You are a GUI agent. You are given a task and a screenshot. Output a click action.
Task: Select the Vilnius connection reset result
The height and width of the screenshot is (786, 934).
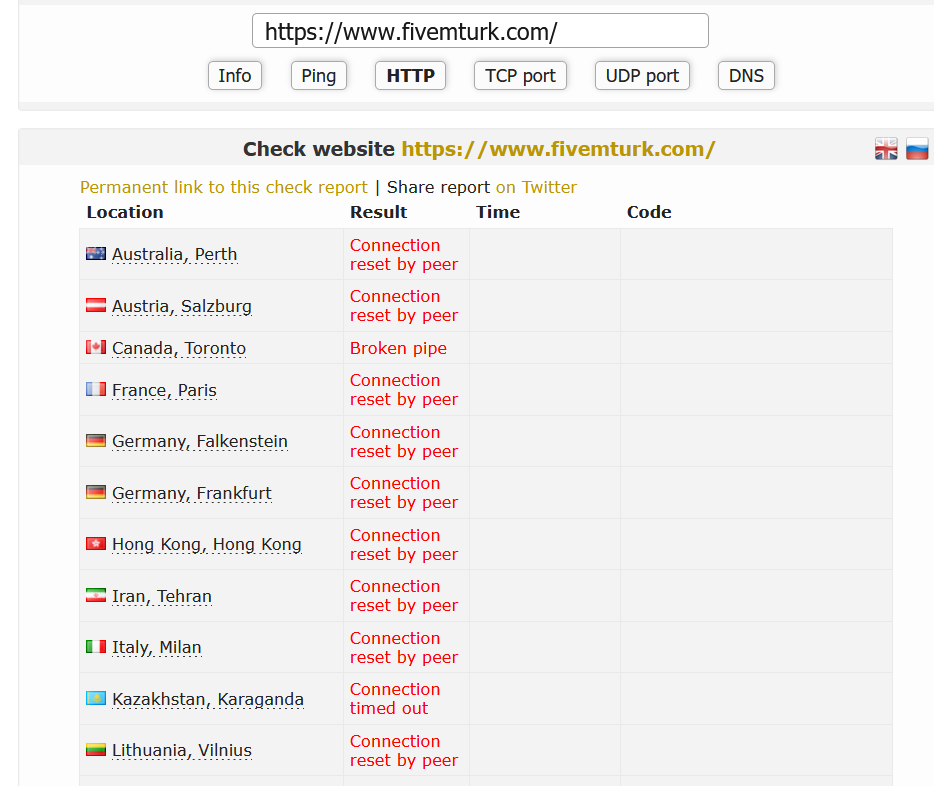coord(404,750)
